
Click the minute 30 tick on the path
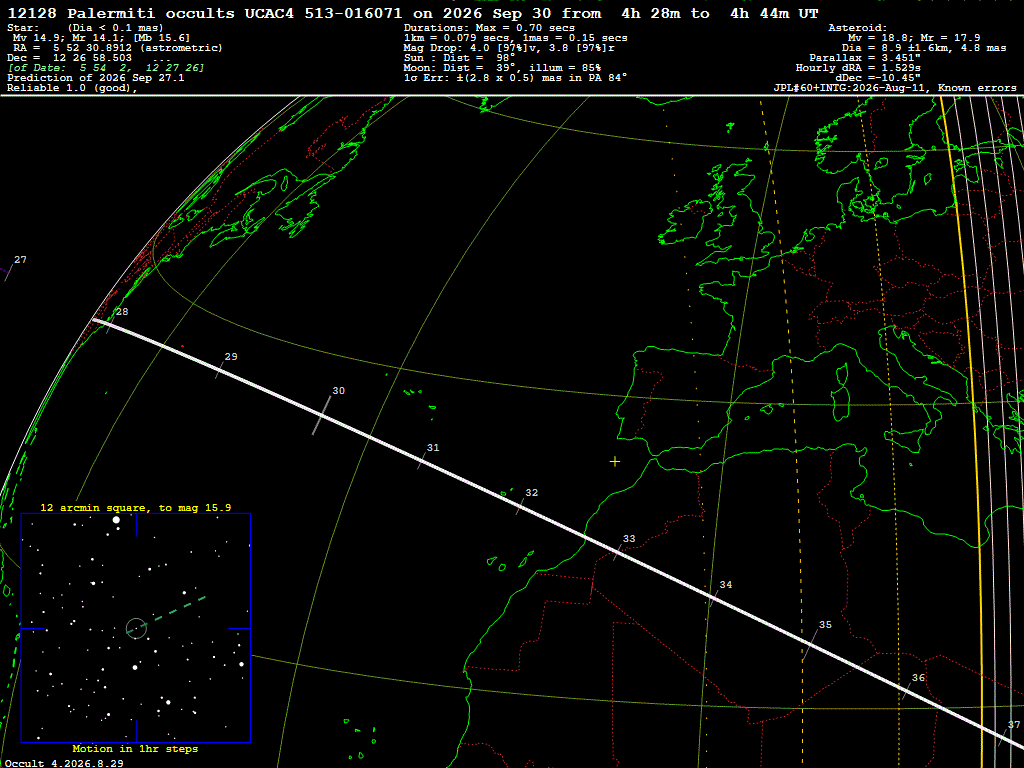point(322,415)
